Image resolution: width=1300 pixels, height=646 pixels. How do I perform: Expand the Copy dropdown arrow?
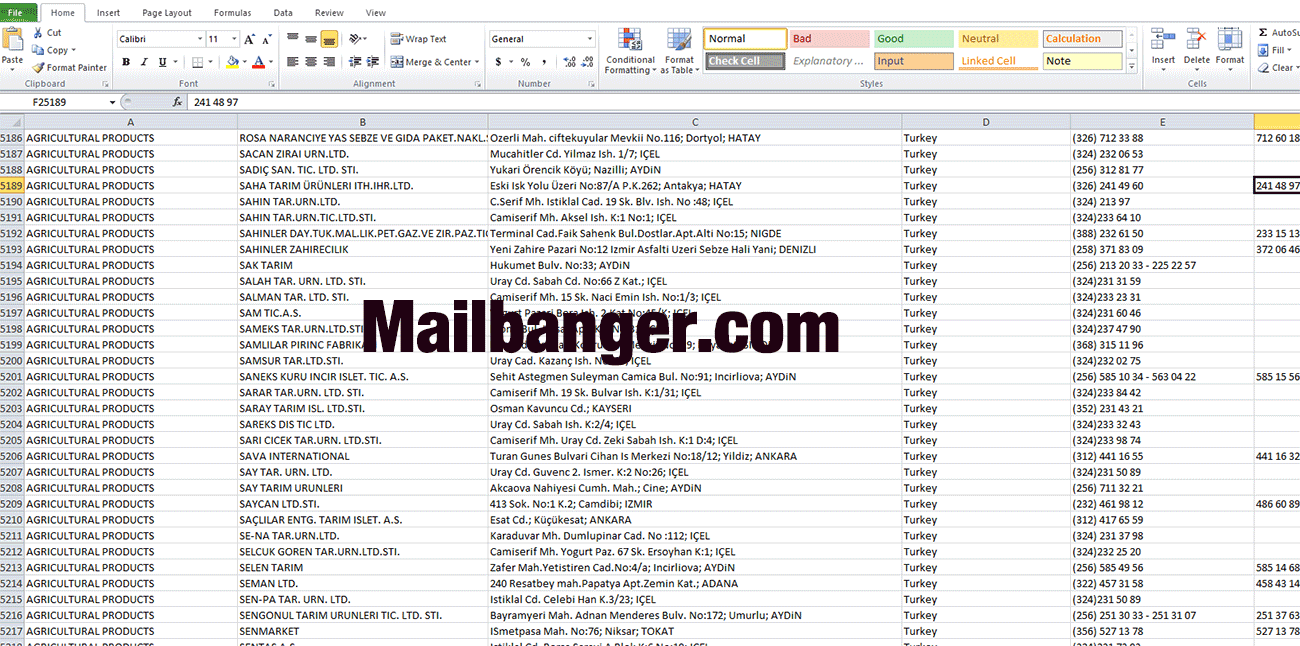(76, 50)
